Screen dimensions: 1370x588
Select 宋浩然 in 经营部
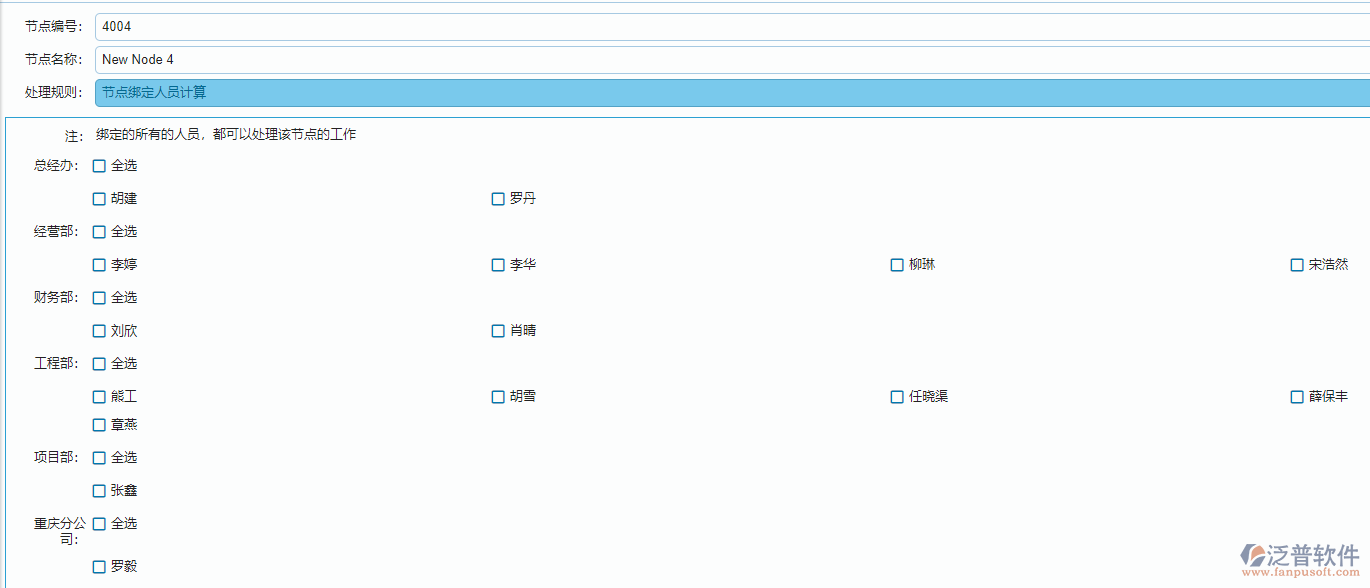pos(1296,264)
